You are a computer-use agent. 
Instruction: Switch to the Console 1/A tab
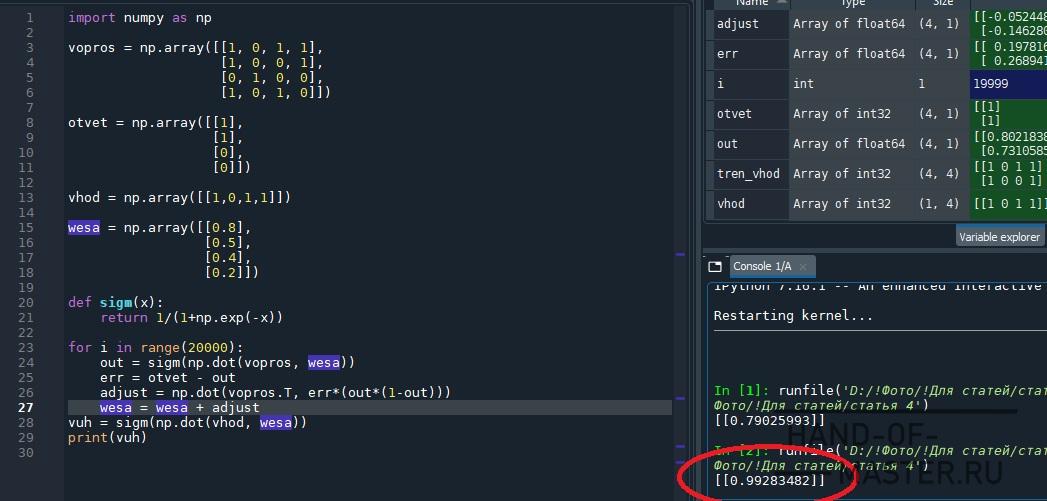pyautogui.click(x=761, y=267)
